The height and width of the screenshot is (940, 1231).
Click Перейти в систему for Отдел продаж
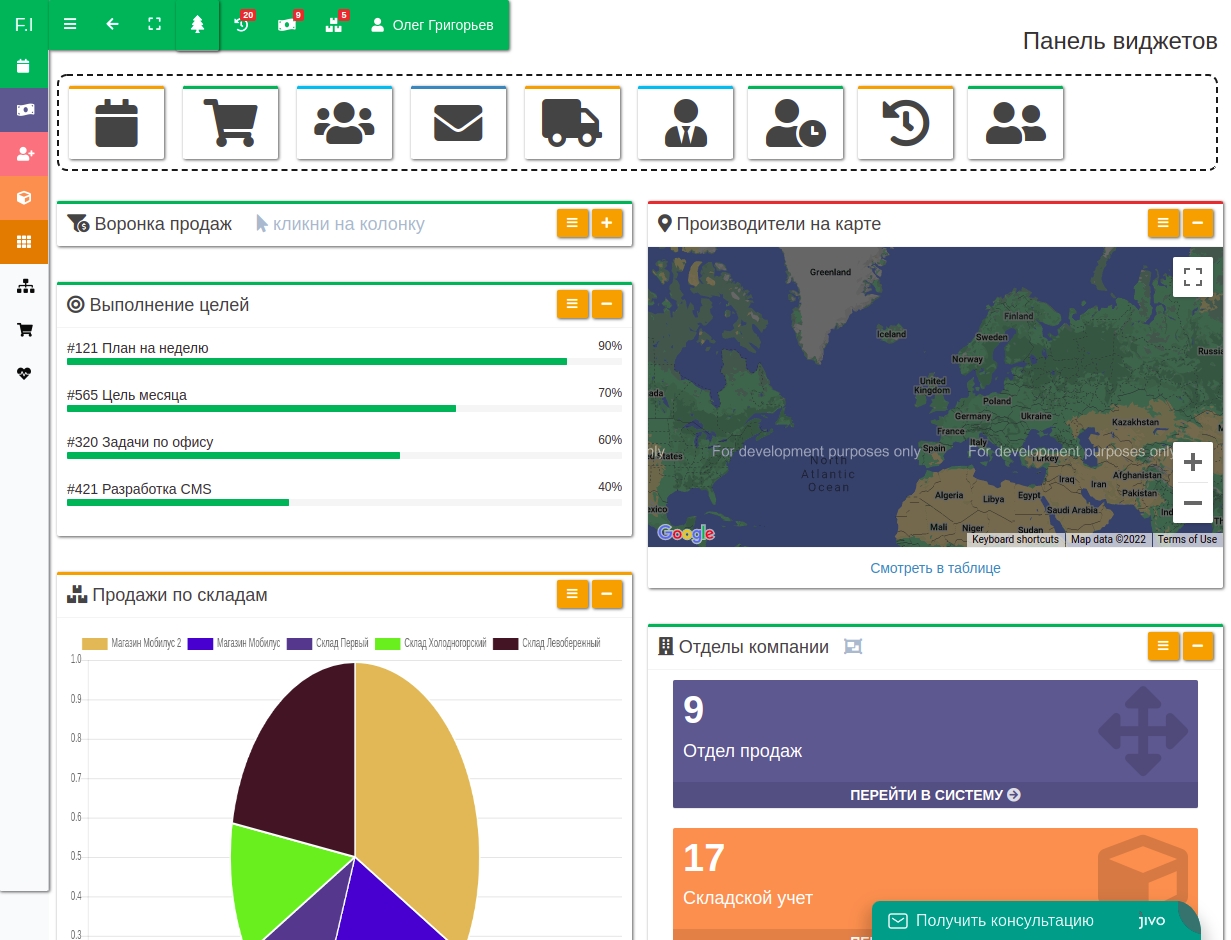pos(935,795)
